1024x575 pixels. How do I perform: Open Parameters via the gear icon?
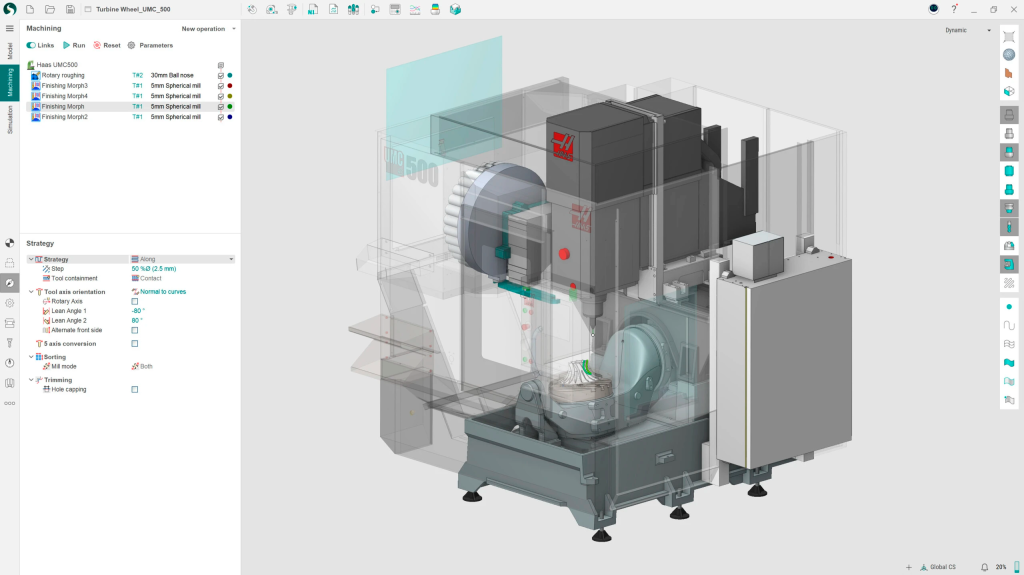click(x=131, y=45)
